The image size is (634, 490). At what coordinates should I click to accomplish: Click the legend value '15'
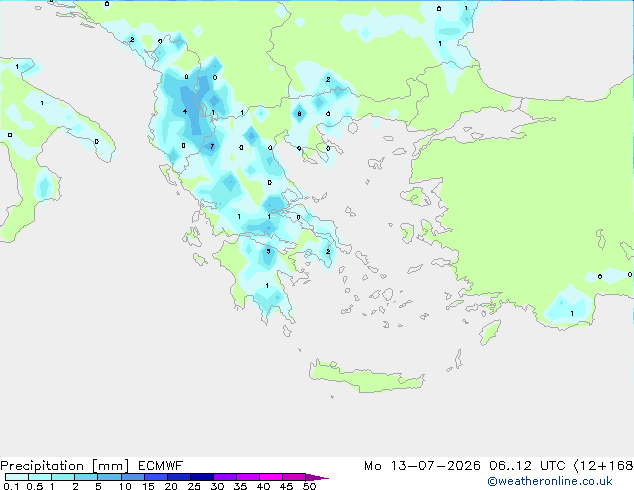pos(148,486)
